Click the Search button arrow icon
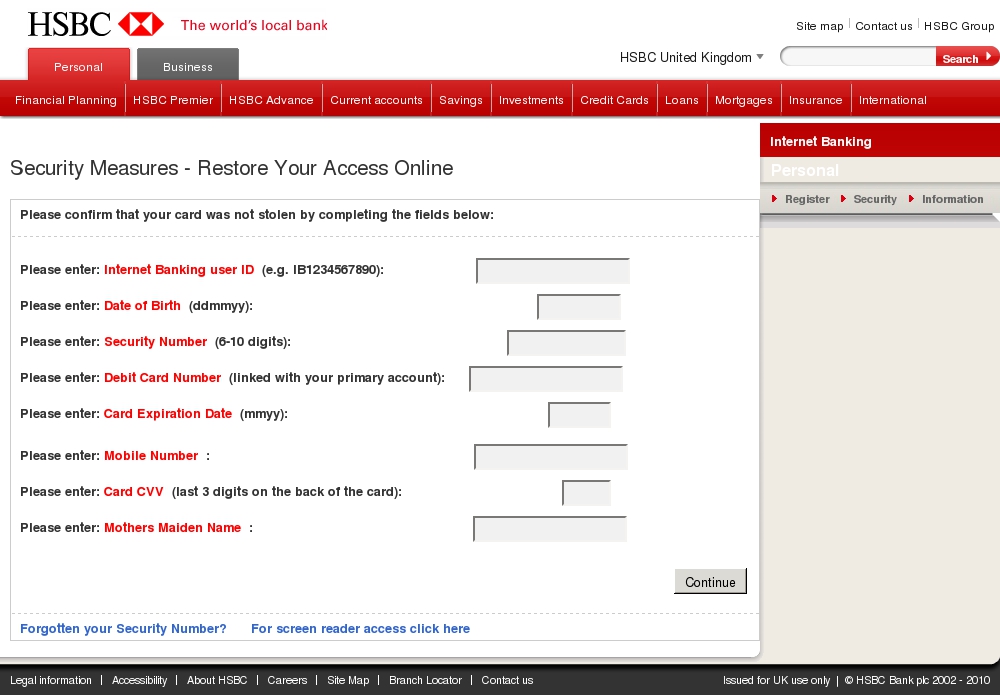The image size is (1000, 695). pos(989,56)
